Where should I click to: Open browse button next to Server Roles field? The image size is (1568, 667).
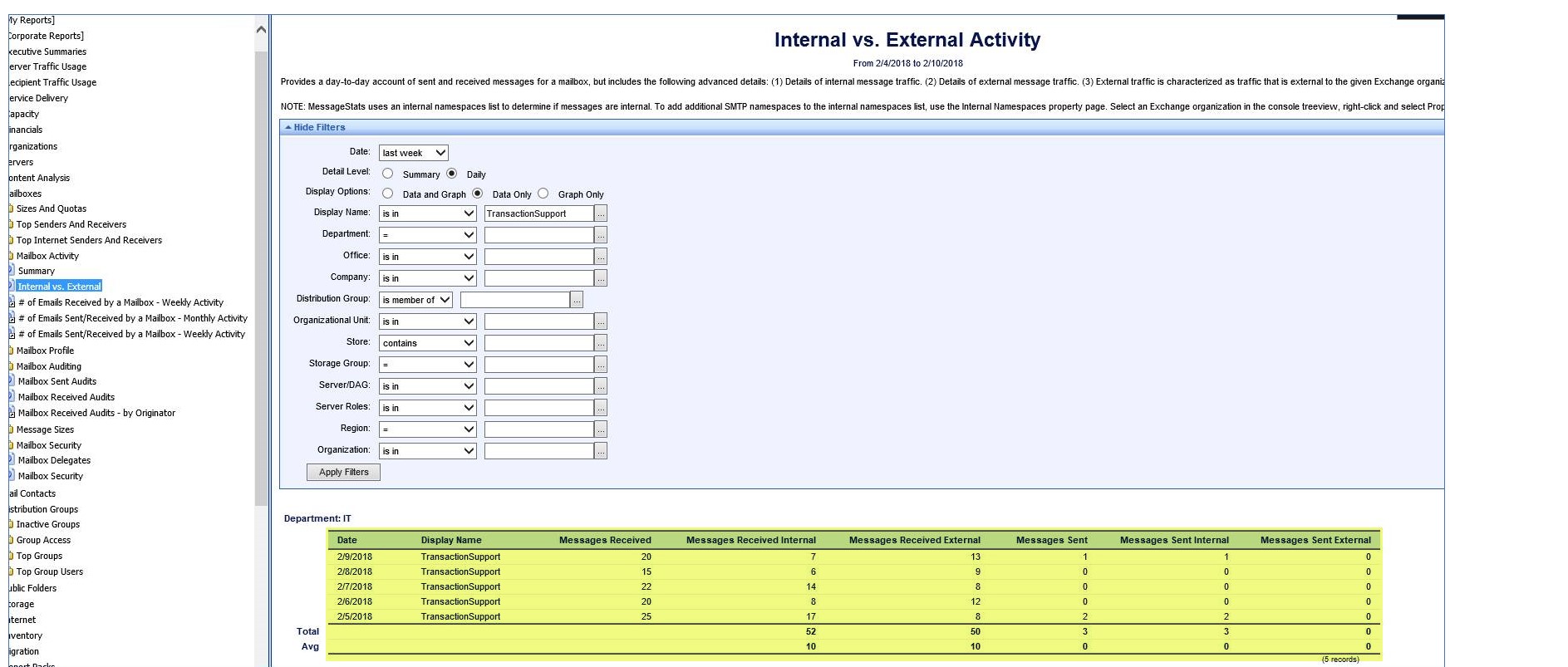[601, 408]
